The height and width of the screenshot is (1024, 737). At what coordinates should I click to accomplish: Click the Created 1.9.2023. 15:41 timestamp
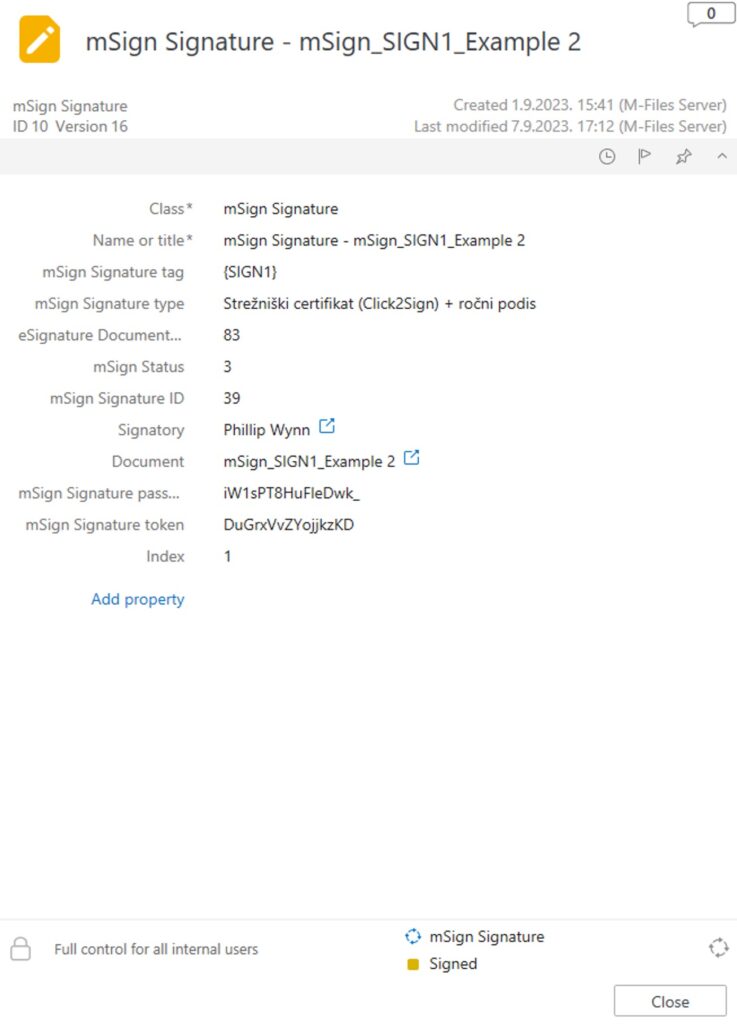(x=589, y=105)
